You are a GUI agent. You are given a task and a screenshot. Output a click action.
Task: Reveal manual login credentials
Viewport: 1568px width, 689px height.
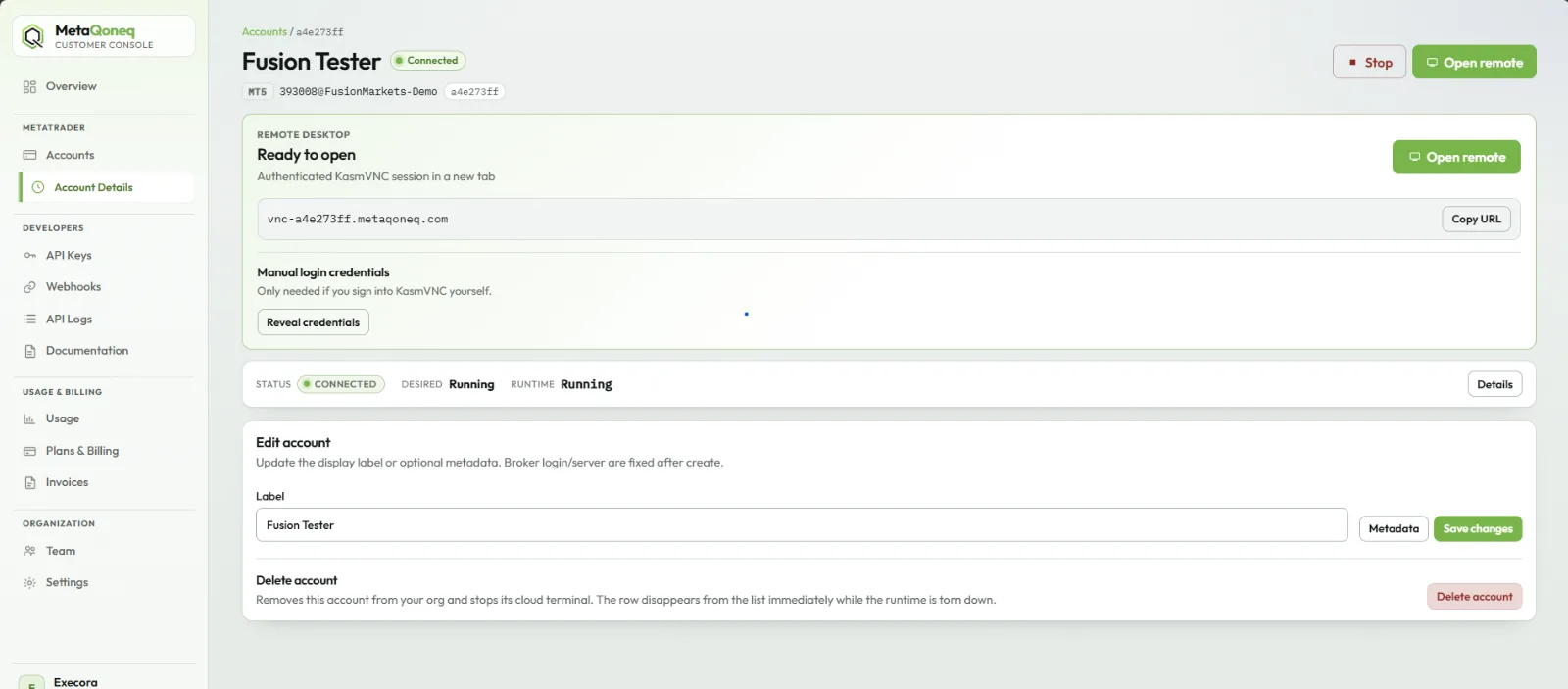(x=313, y=322)
